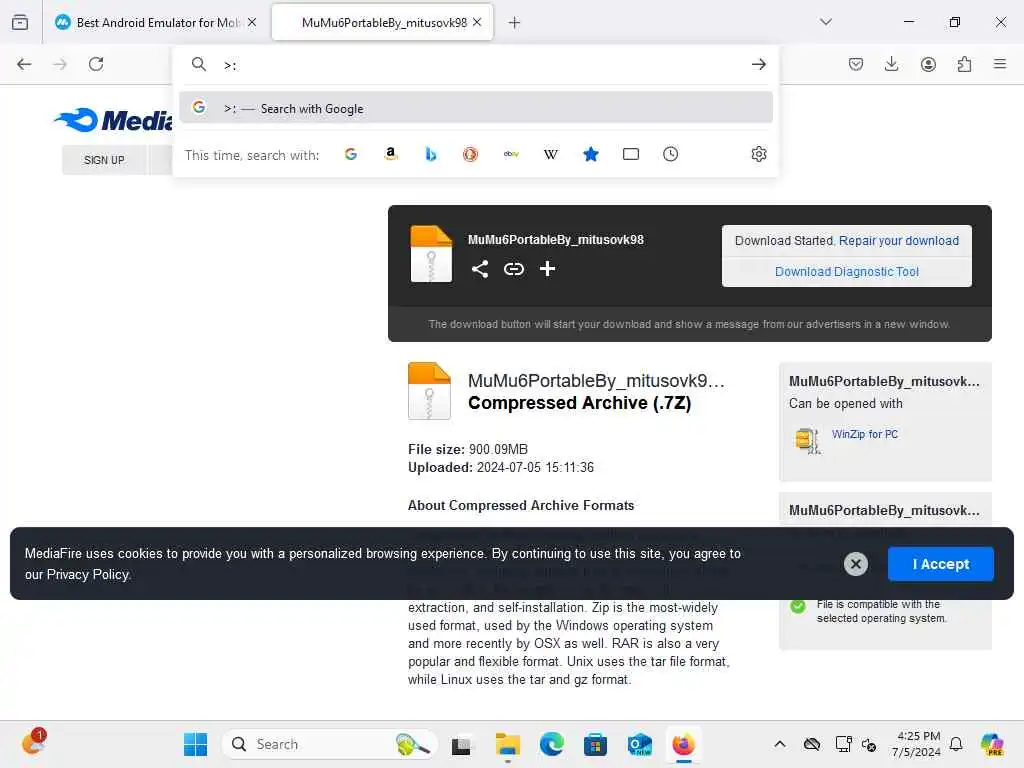Screen dimensions: 1024x768
Task: Reload the current page
Action: (x=96, y=64)
